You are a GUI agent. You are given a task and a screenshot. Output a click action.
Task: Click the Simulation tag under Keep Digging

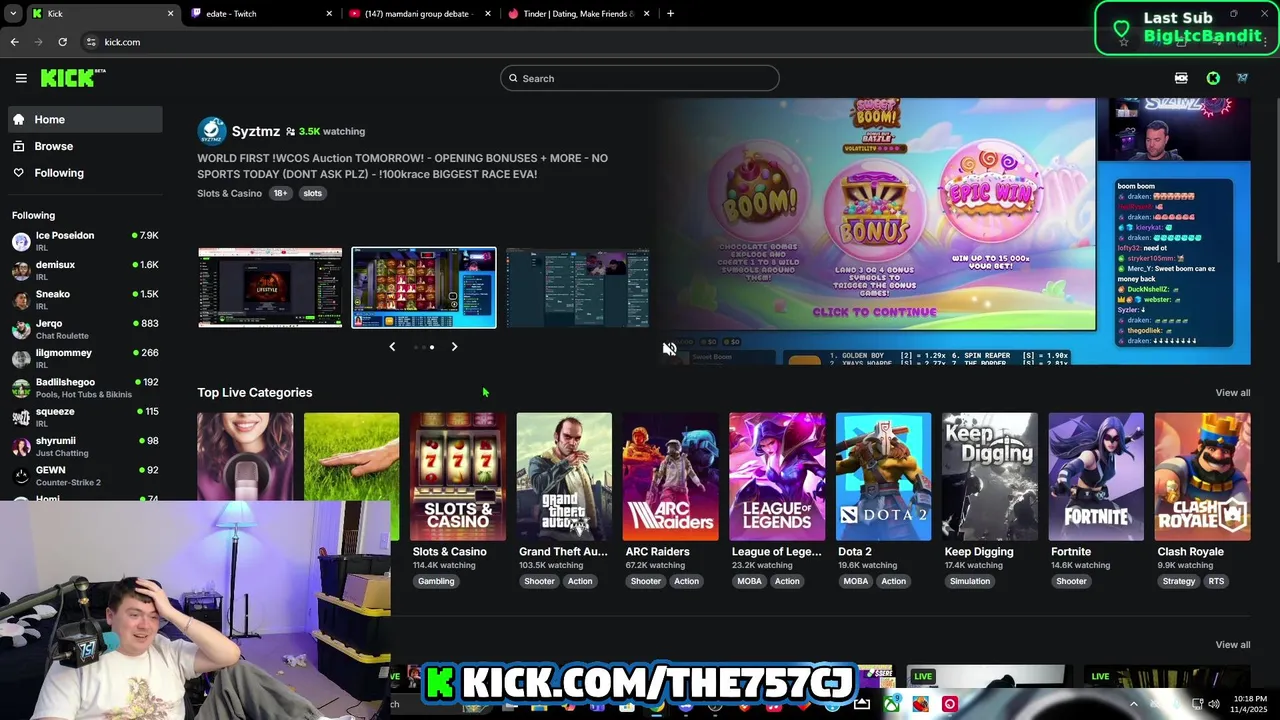[x=970, y=581]
